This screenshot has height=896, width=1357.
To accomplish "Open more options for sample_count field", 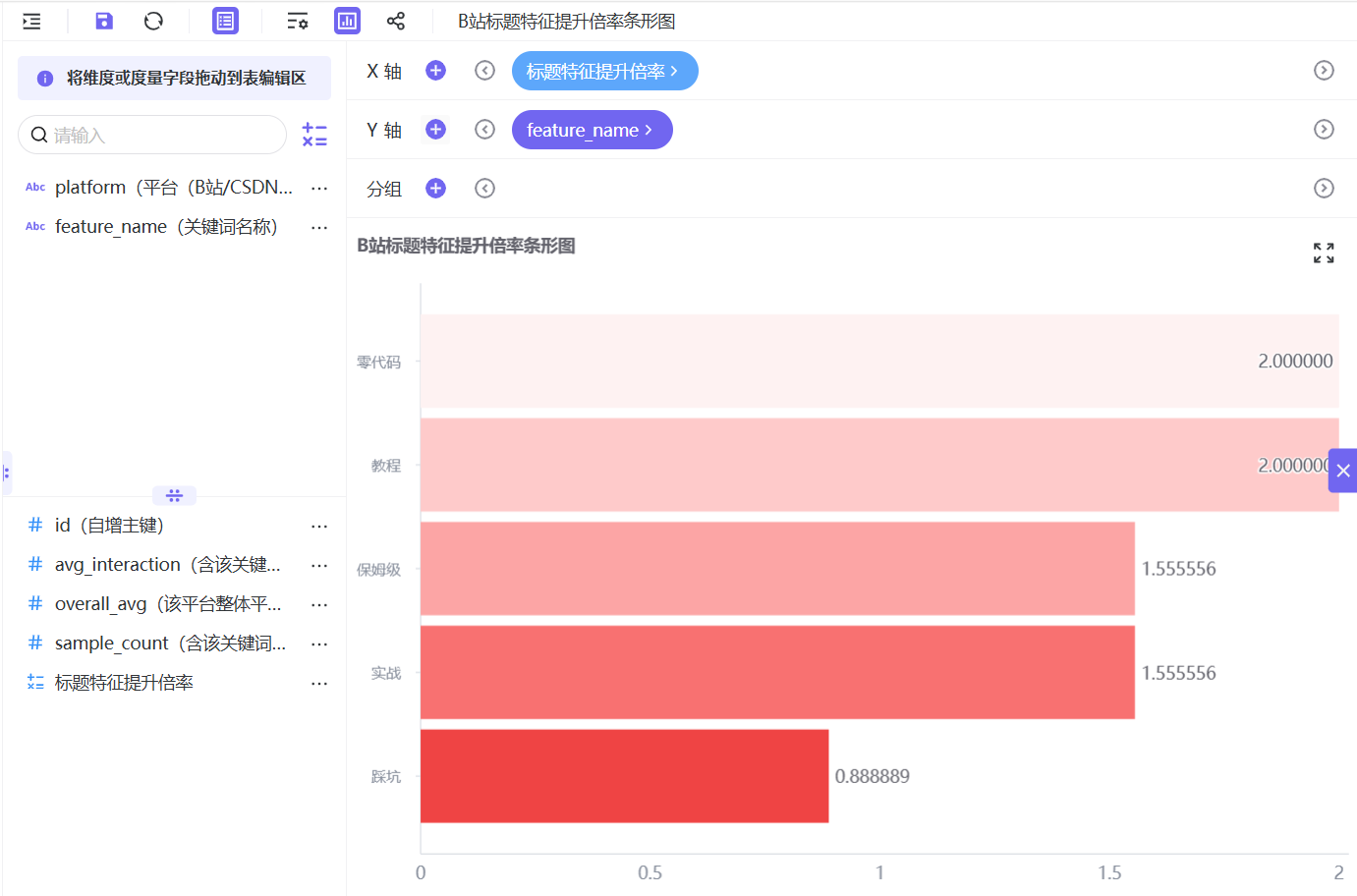I will (319, 644).
